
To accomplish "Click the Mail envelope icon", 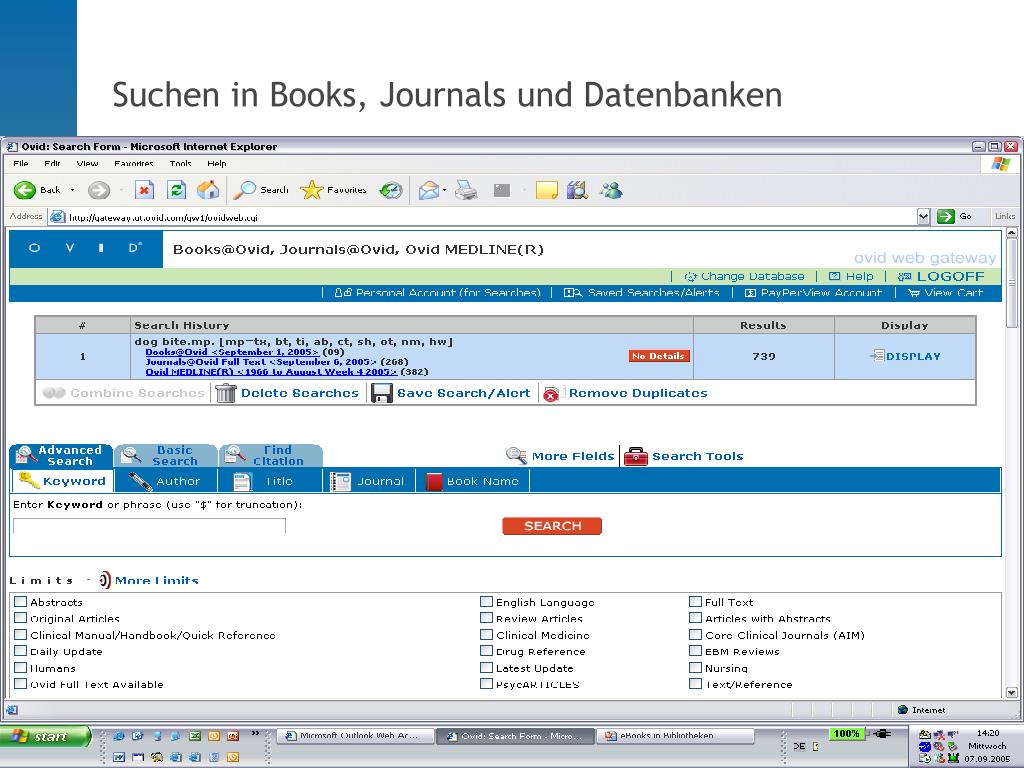I will [428, 190].
